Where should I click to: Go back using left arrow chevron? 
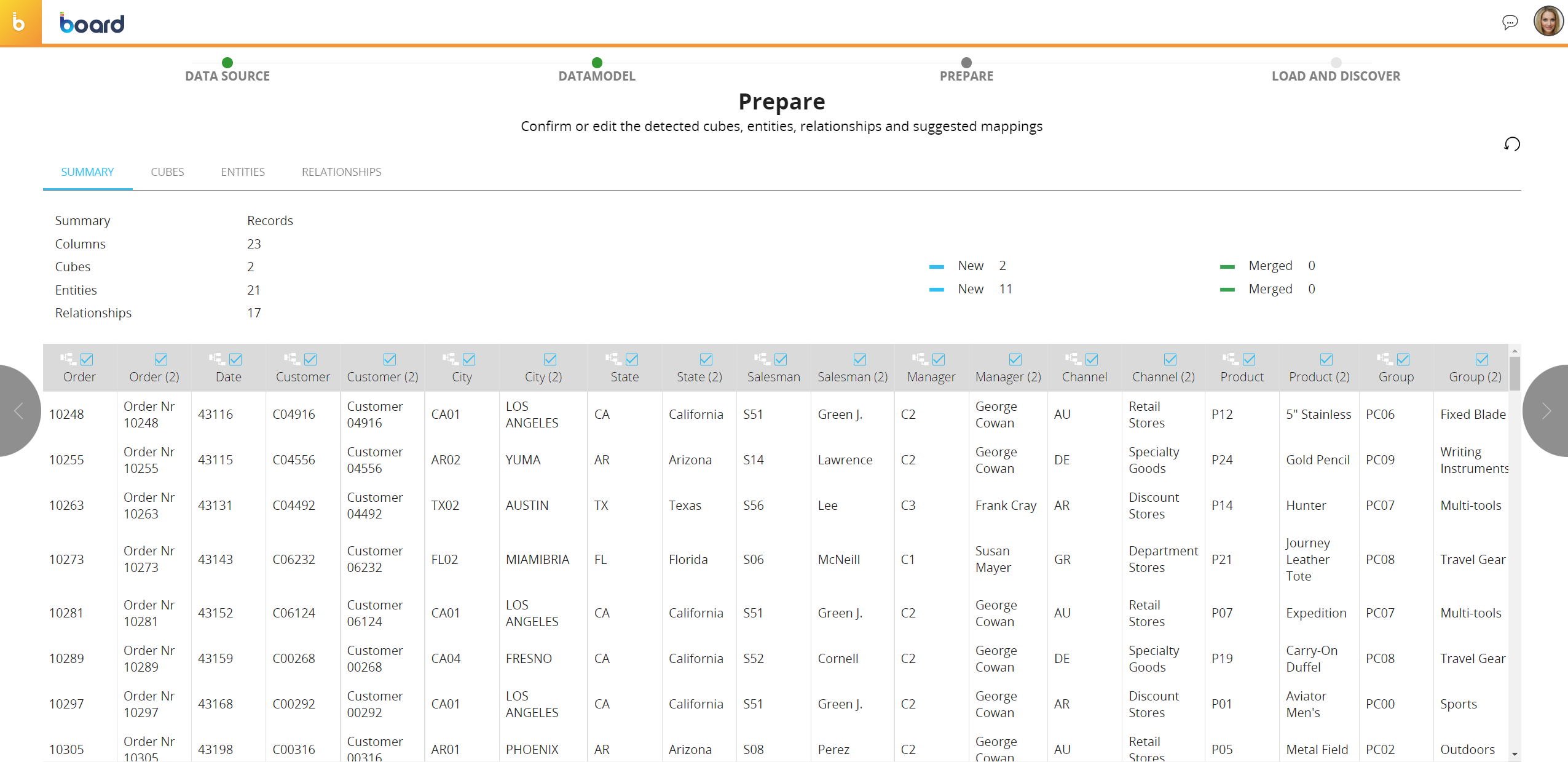pyautogui.click(x=18, y=411)
